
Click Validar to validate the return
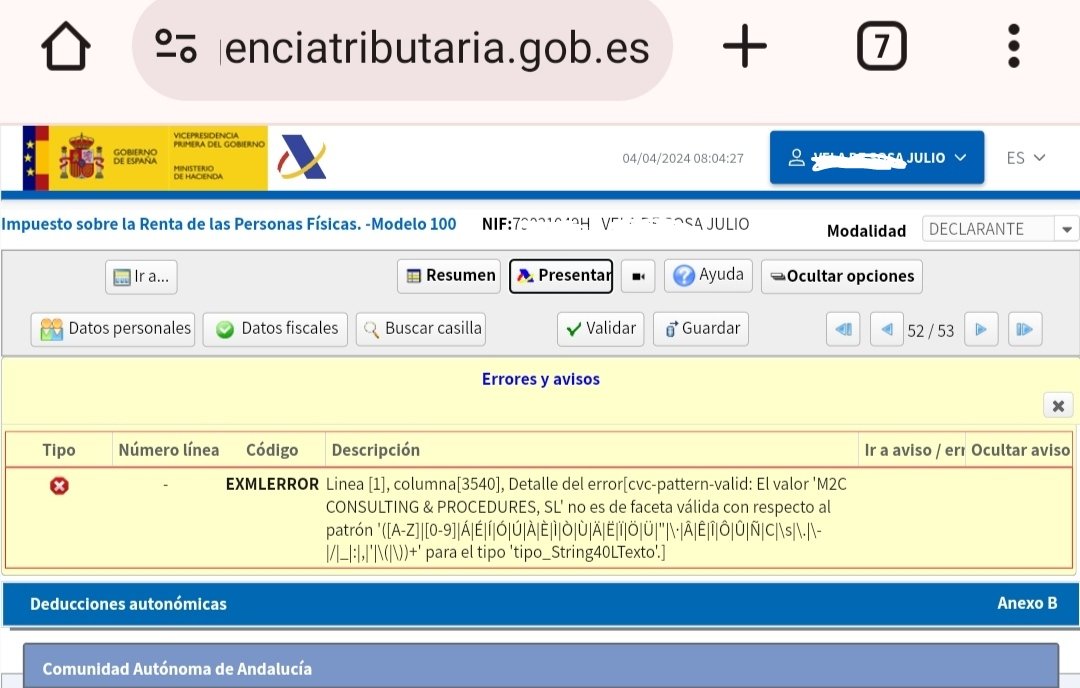[601, 329]
